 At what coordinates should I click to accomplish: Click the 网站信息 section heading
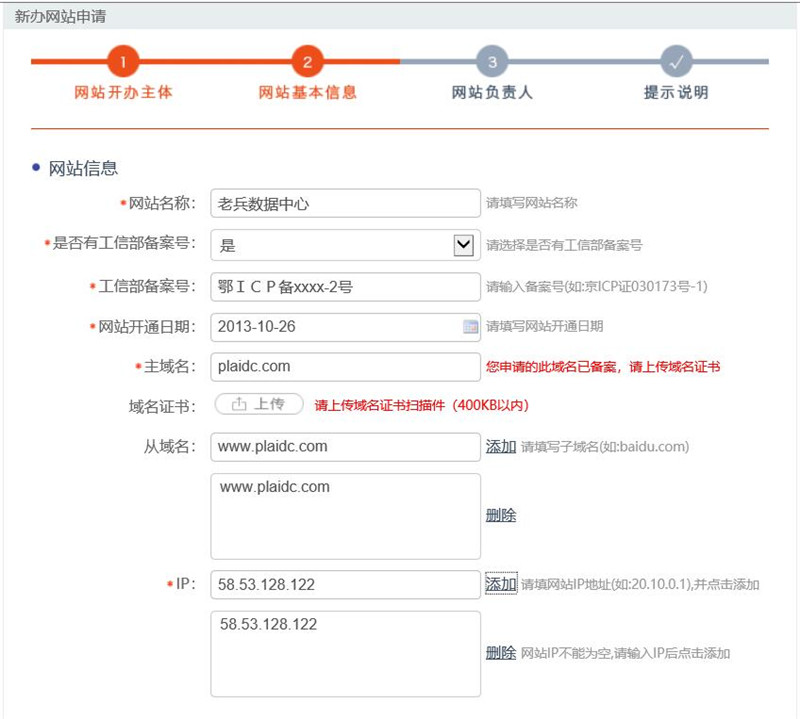[83, 168]
